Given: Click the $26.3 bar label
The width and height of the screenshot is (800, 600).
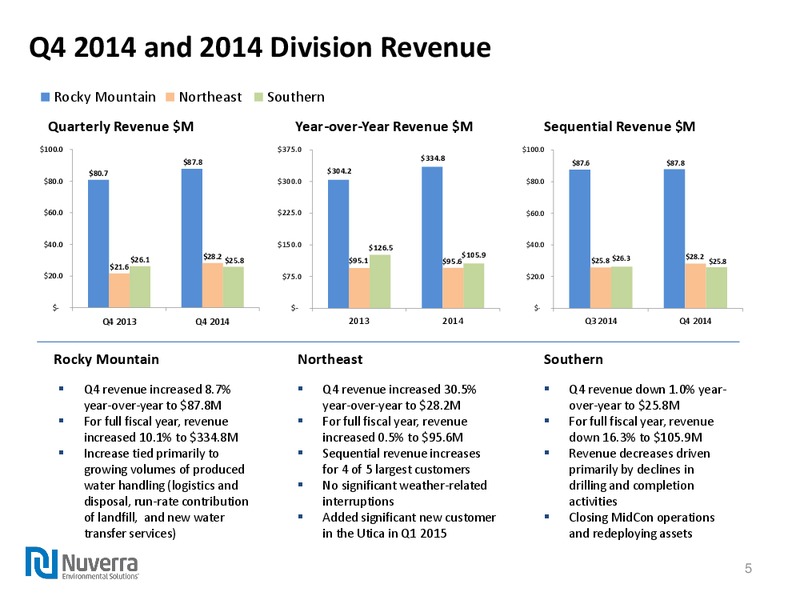Looking at the screenshot, I should coord(621,259).
